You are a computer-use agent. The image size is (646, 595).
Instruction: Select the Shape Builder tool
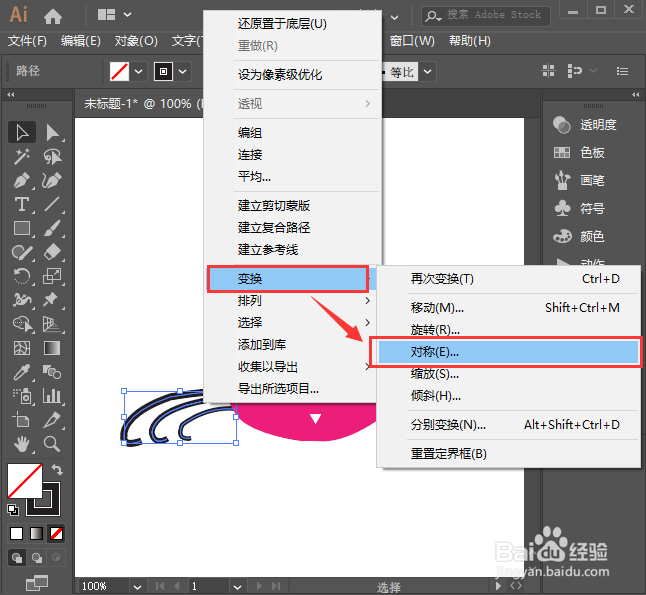tap(22, 324)
